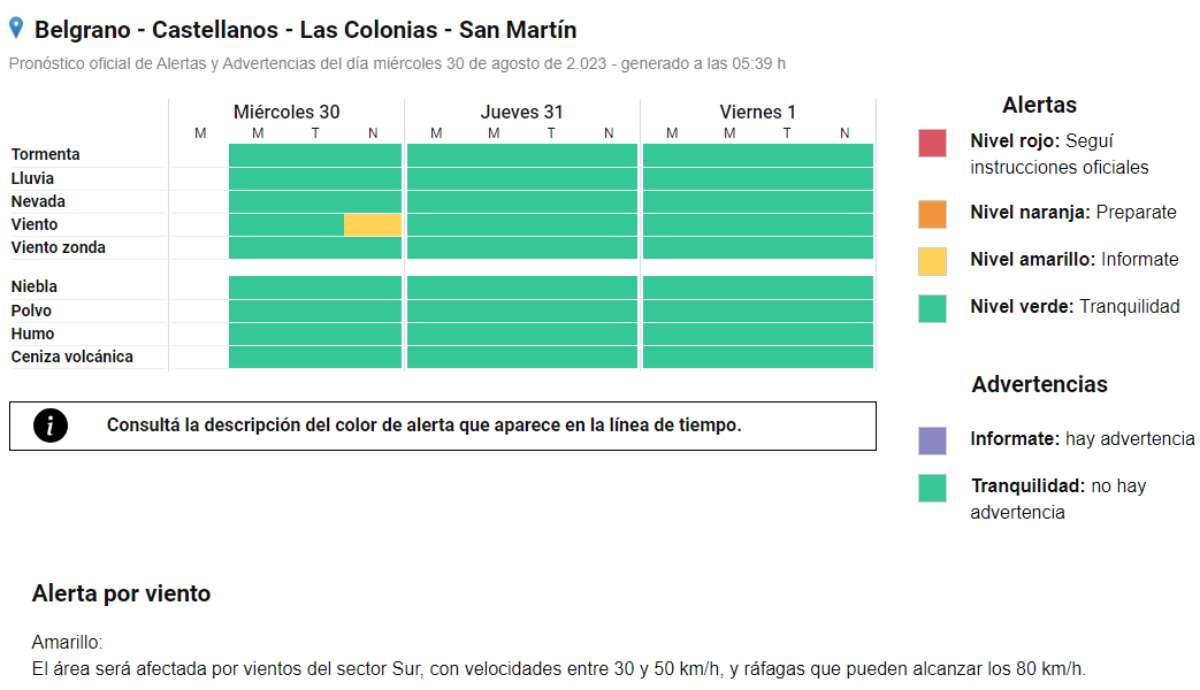Click the purple Informate advertencia swatch
Viewport: 1200px width, 690px height.
[932, 440]
